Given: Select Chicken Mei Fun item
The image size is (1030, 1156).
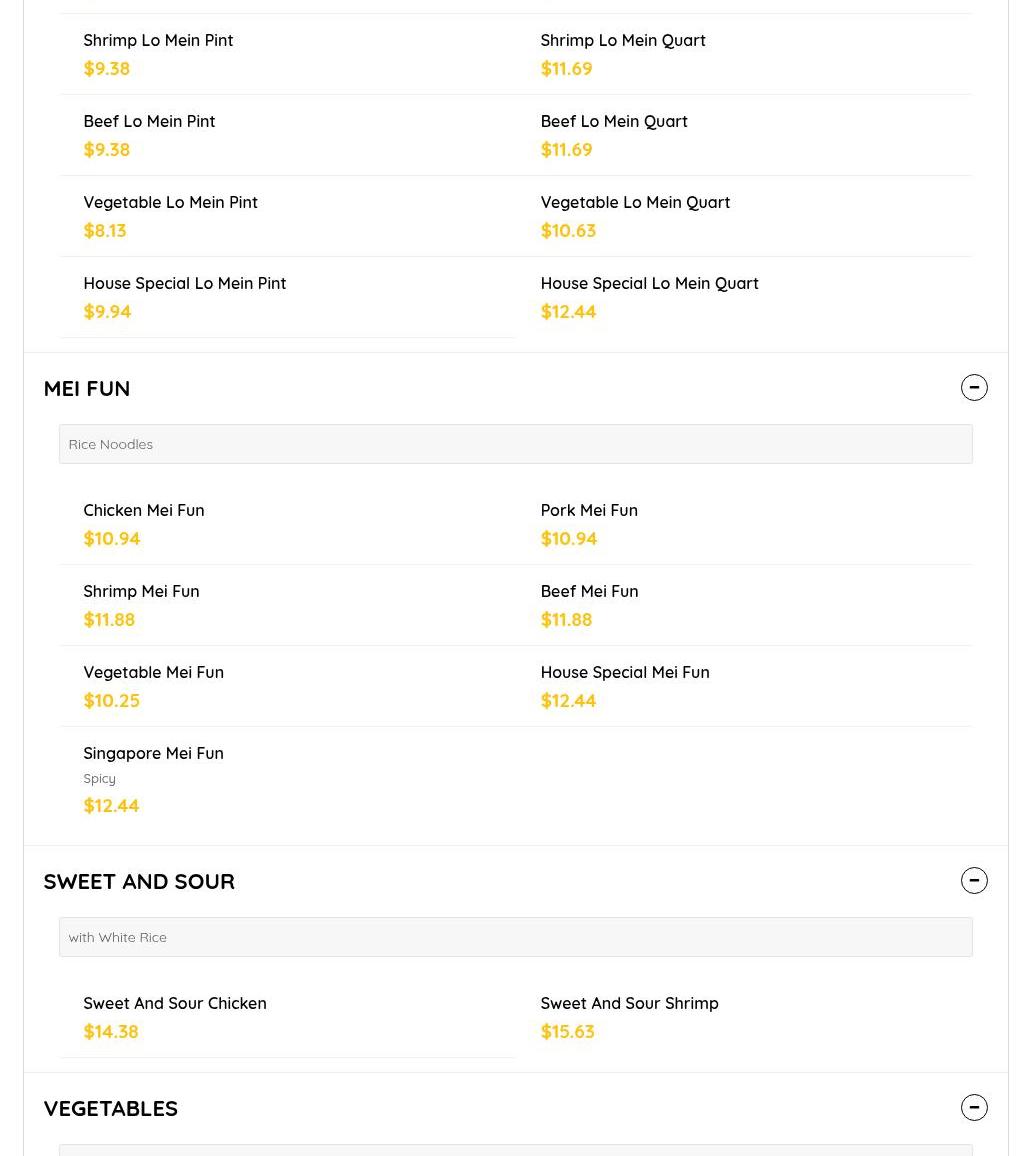Looking at the screenshot, I should click(x=143, y=511).
